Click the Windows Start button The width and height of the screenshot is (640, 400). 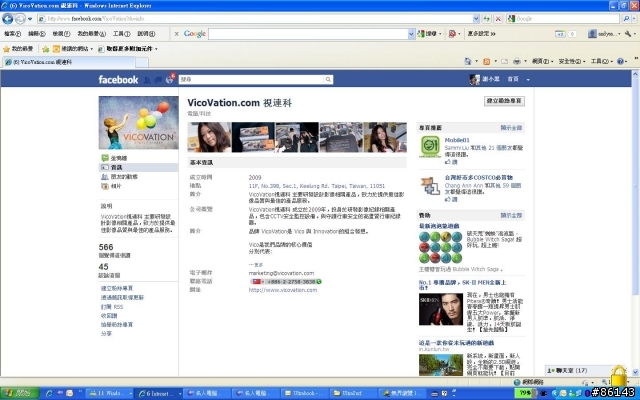20,393
